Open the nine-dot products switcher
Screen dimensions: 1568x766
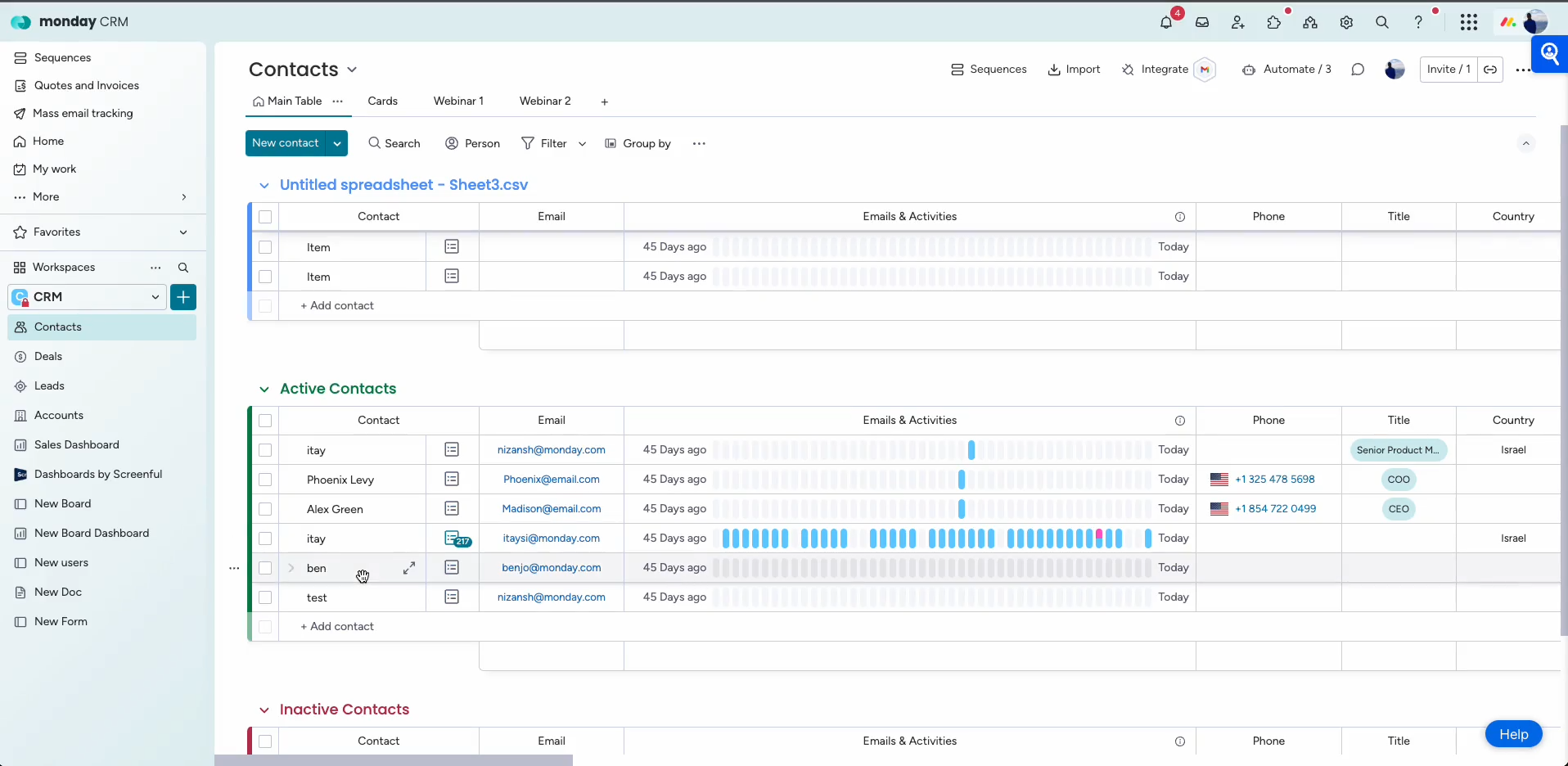click(1469, 23)
